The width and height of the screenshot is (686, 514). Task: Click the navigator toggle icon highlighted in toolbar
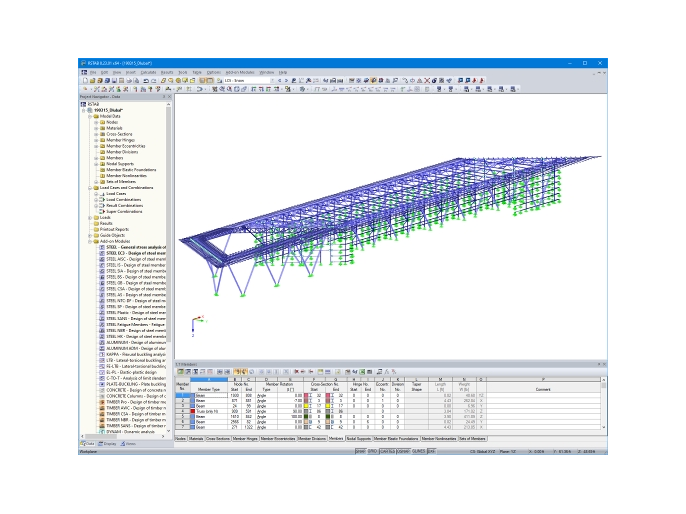203,80
